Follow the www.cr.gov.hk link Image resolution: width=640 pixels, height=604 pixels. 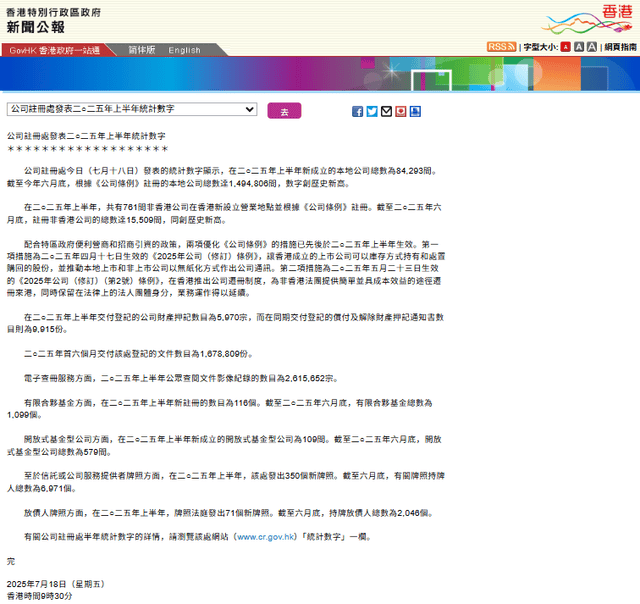266,537
